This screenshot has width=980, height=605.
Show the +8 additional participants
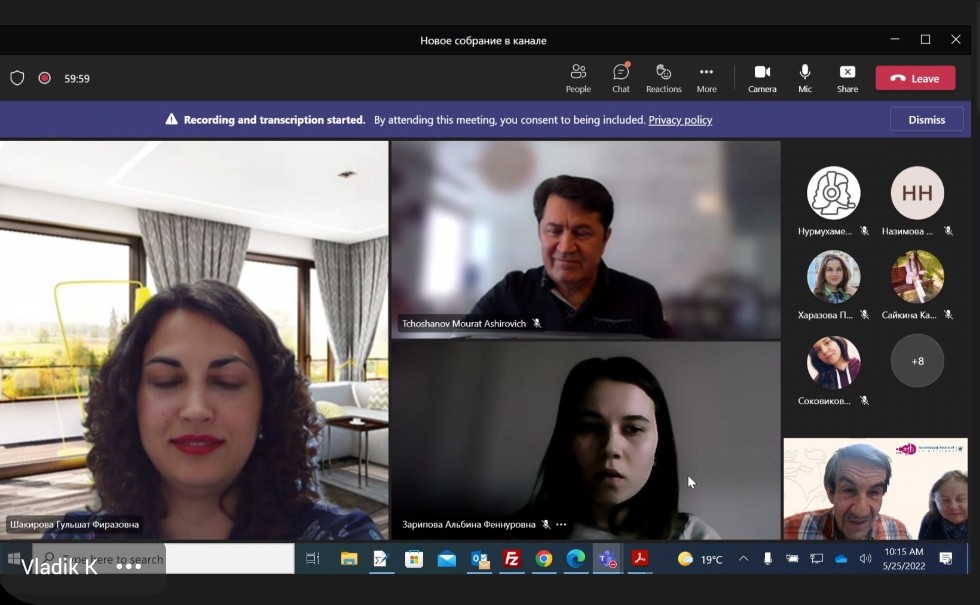(917, 361)
